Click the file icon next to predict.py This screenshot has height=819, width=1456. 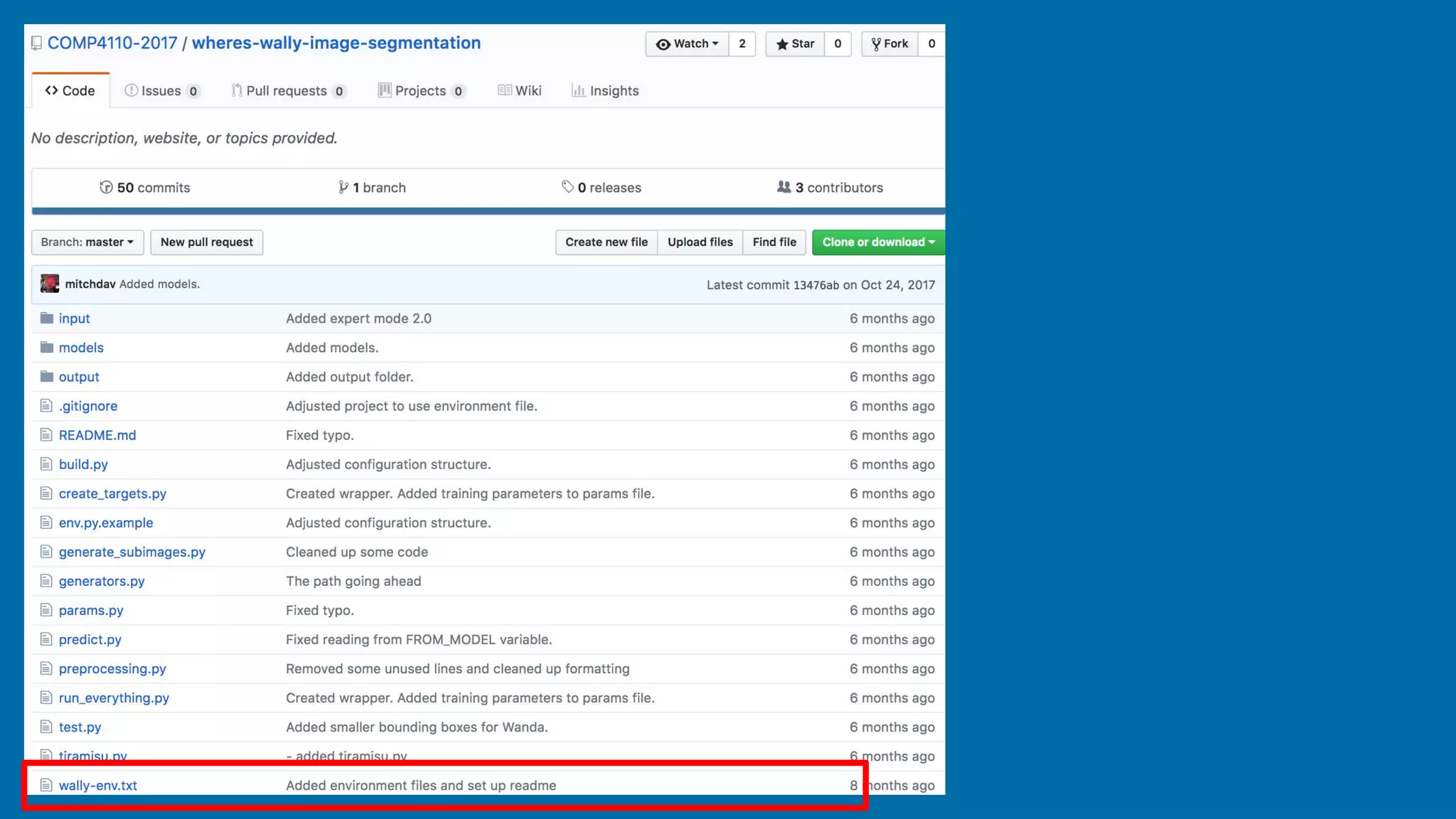tap(46, 638)
